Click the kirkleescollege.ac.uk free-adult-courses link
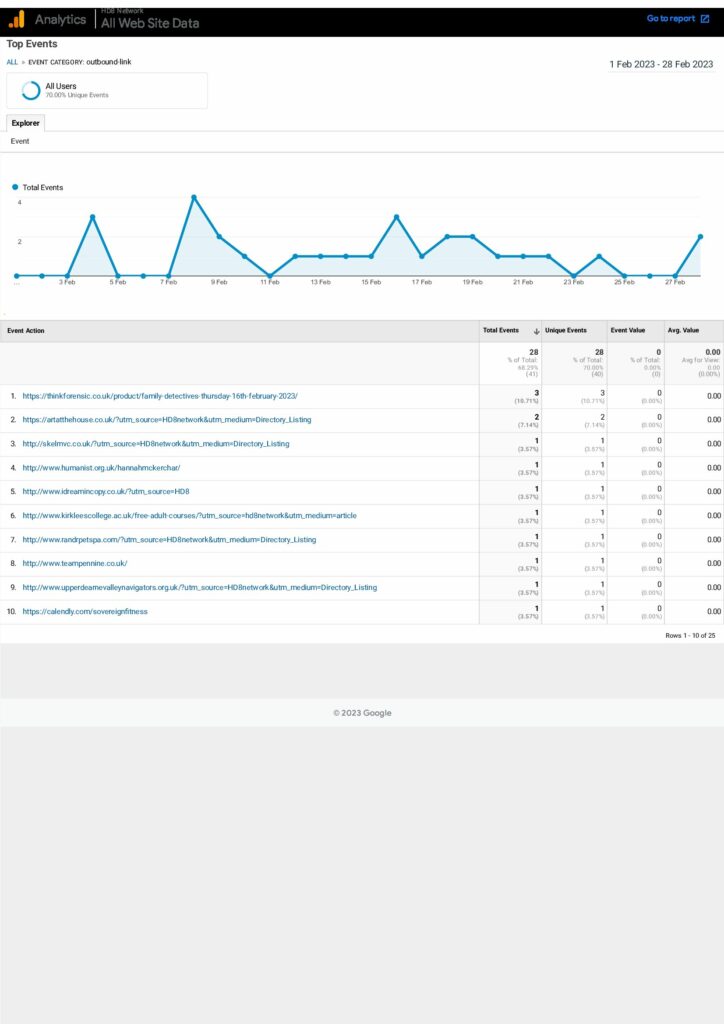 [x=189, y=516]
